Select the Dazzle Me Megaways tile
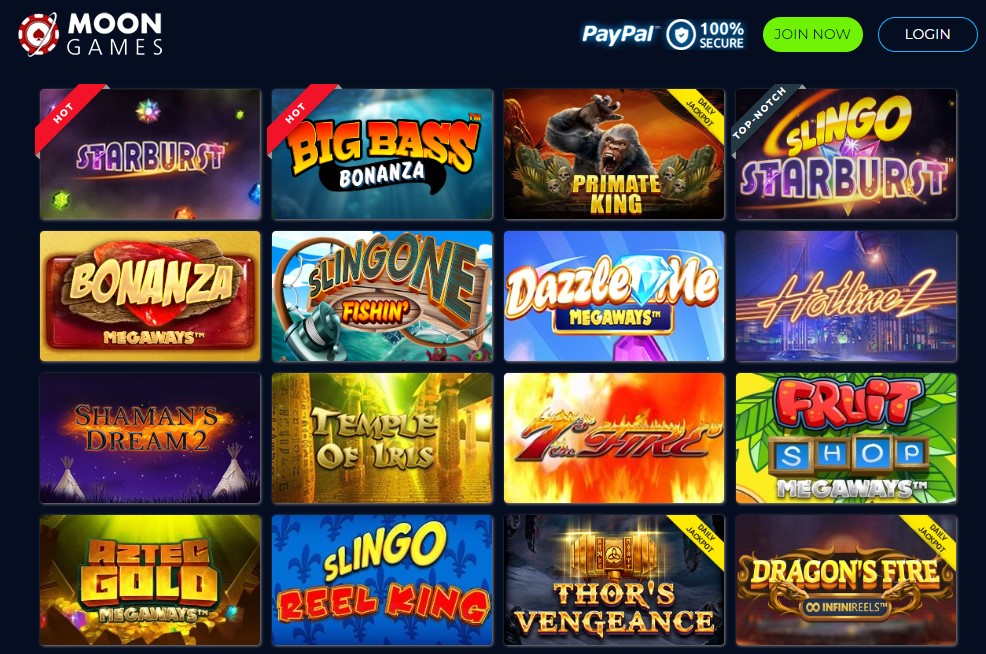The image size is (986, 654). click(x=614, y=296)
